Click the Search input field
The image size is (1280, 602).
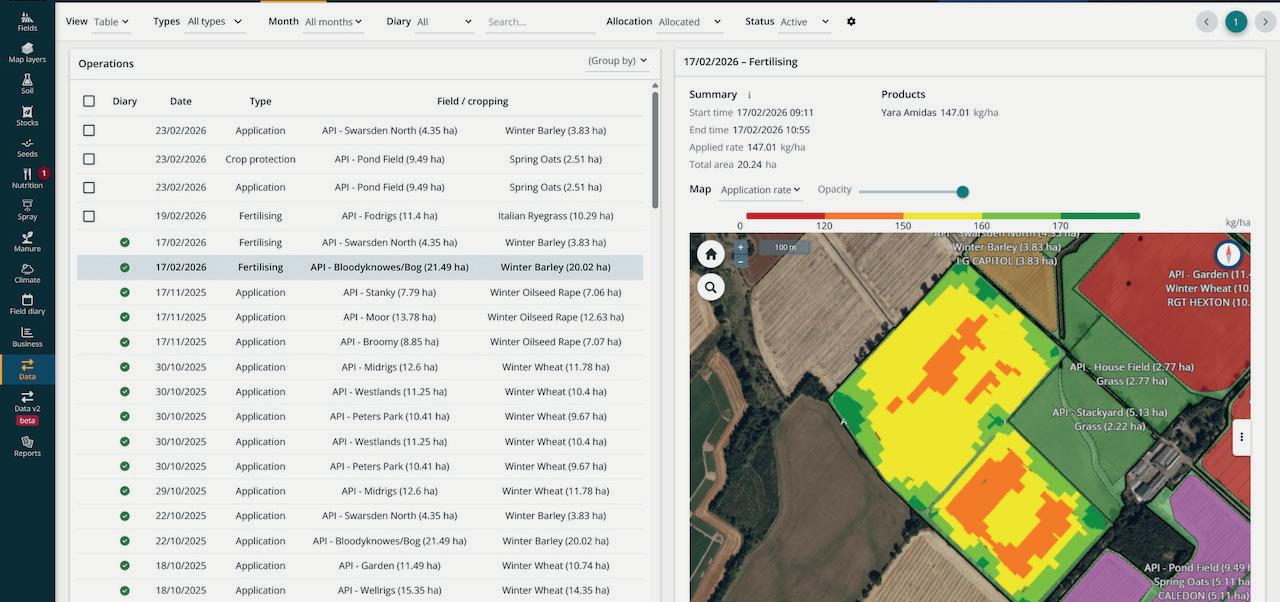(x=539, y=22)
